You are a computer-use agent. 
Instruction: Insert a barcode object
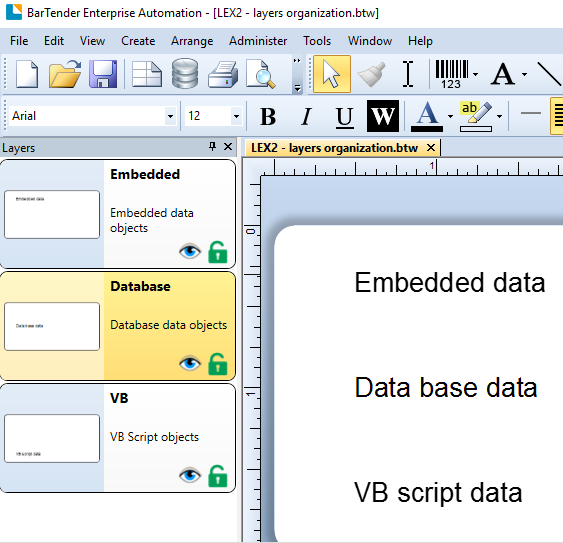(x=452, y=74)
